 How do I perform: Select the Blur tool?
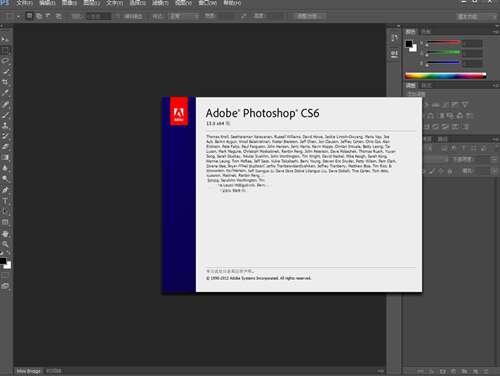click(5, 168)
